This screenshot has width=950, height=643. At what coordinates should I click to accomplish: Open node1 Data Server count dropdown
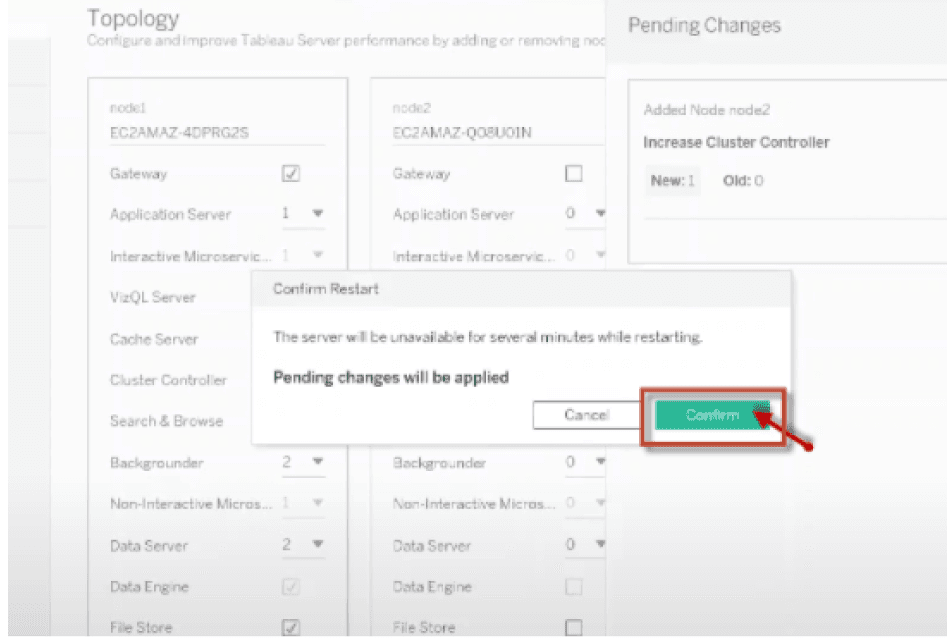[x=303, y=545]
